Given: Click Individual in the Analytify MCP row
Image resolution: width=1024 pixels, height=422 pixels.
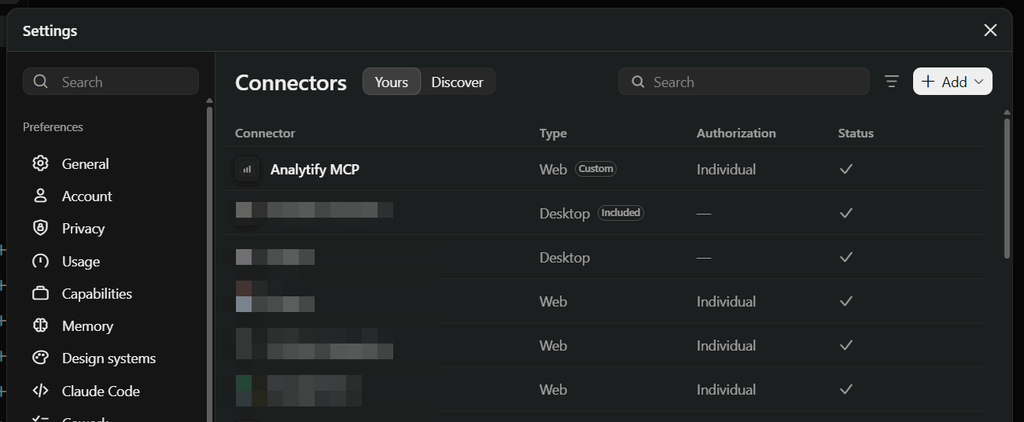Looking at the screenshot, I should click(x=726, y=169).
